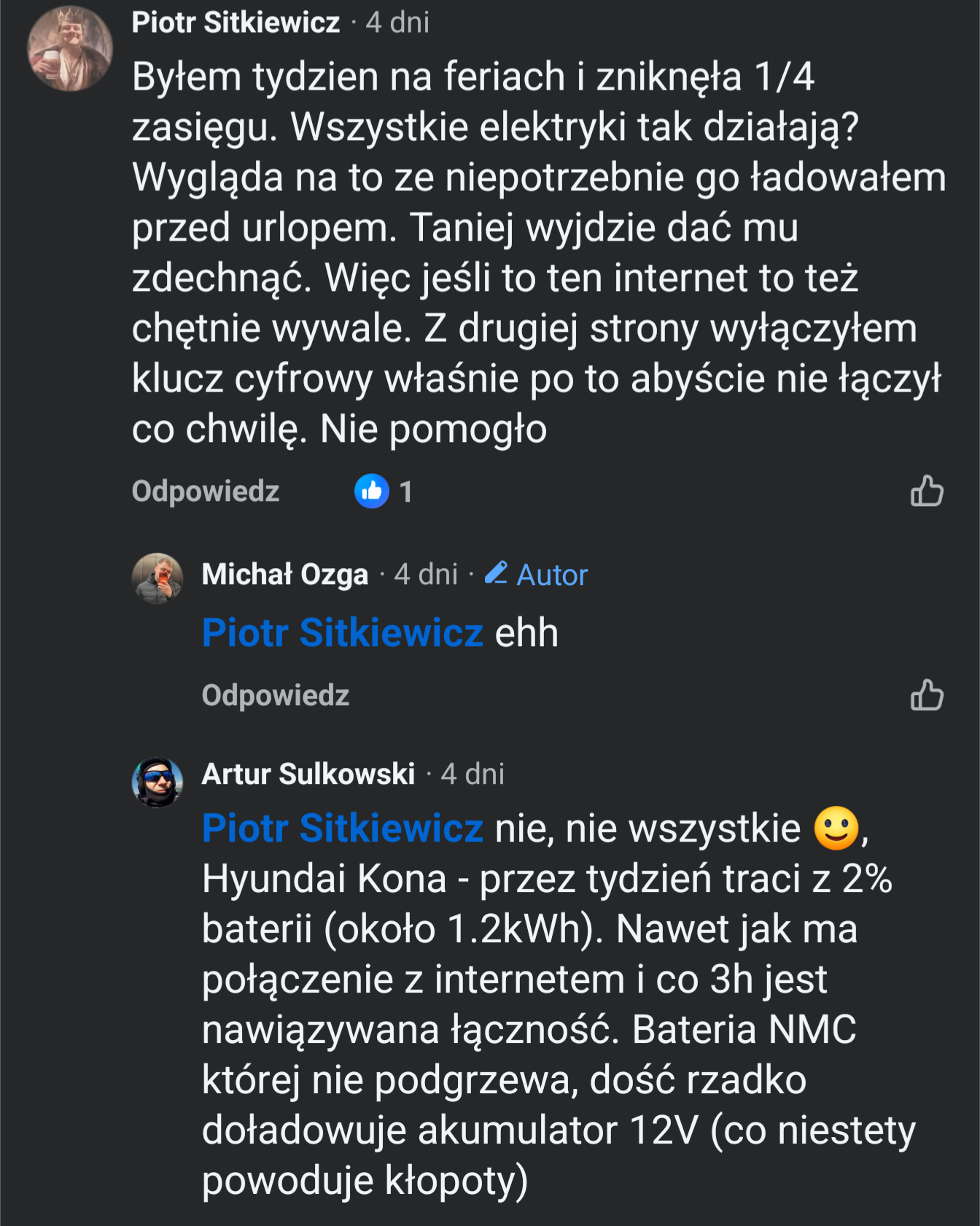The width and height of the screenshot is (980, 1226).
Task: Open Michał Ozga's profile name link
Action: coord(285,575)
